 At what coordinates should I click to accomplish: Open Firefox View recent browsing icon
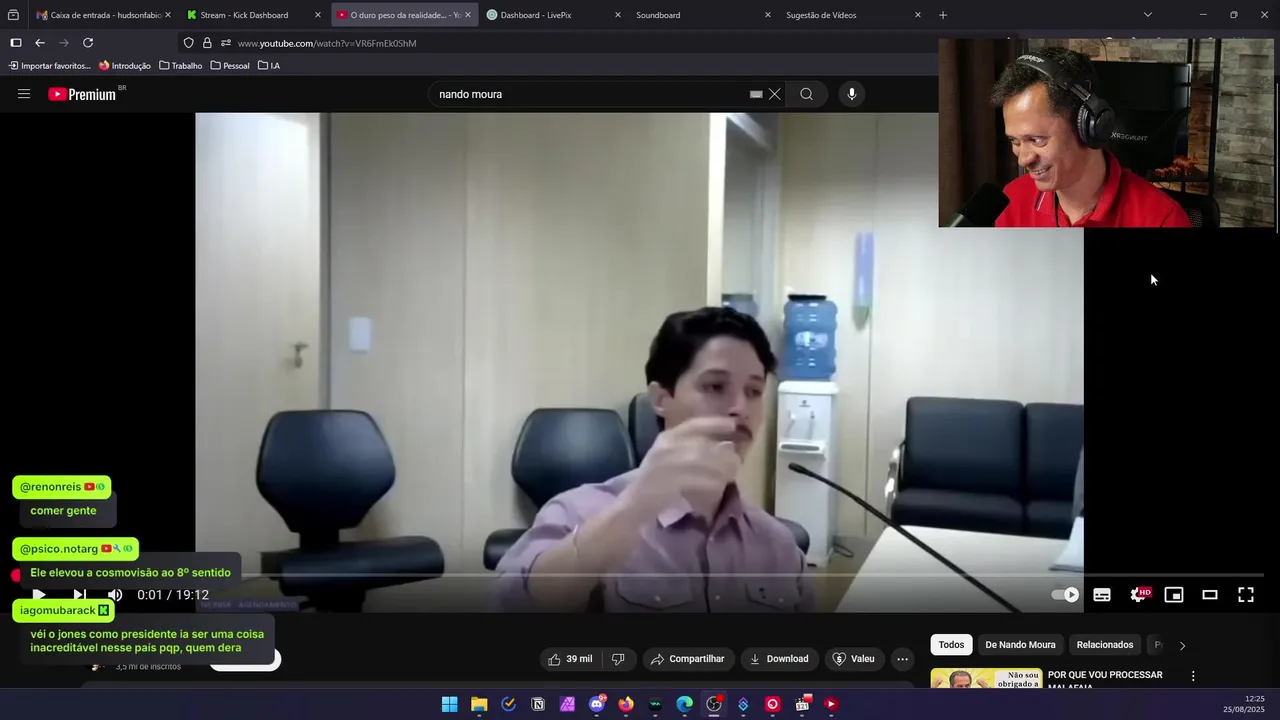pos(13,15)
